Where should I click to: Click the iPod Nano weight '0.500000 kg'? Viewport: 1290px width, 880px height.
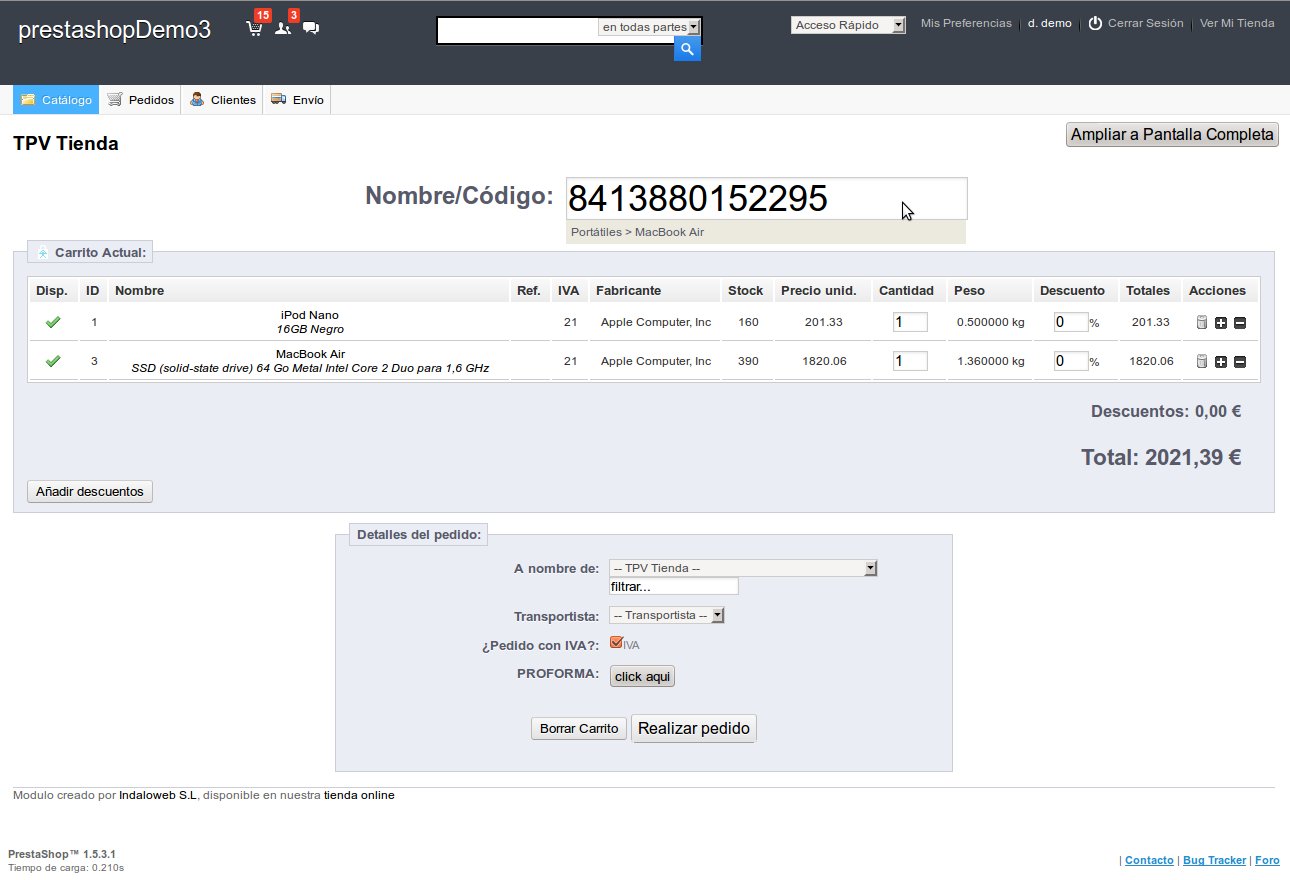[991, 322]
